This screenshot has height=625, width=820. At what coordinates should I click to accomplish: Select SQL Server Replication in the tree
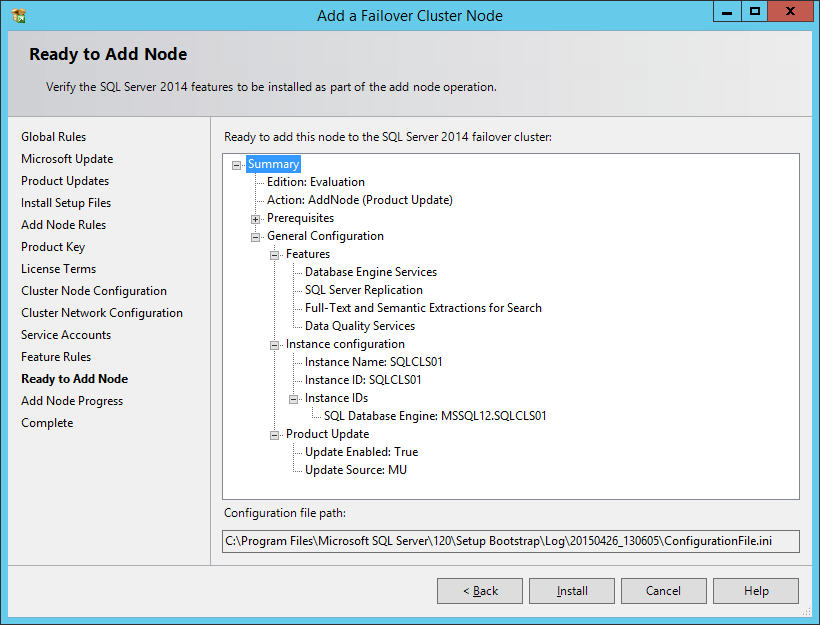click(364, 290)
